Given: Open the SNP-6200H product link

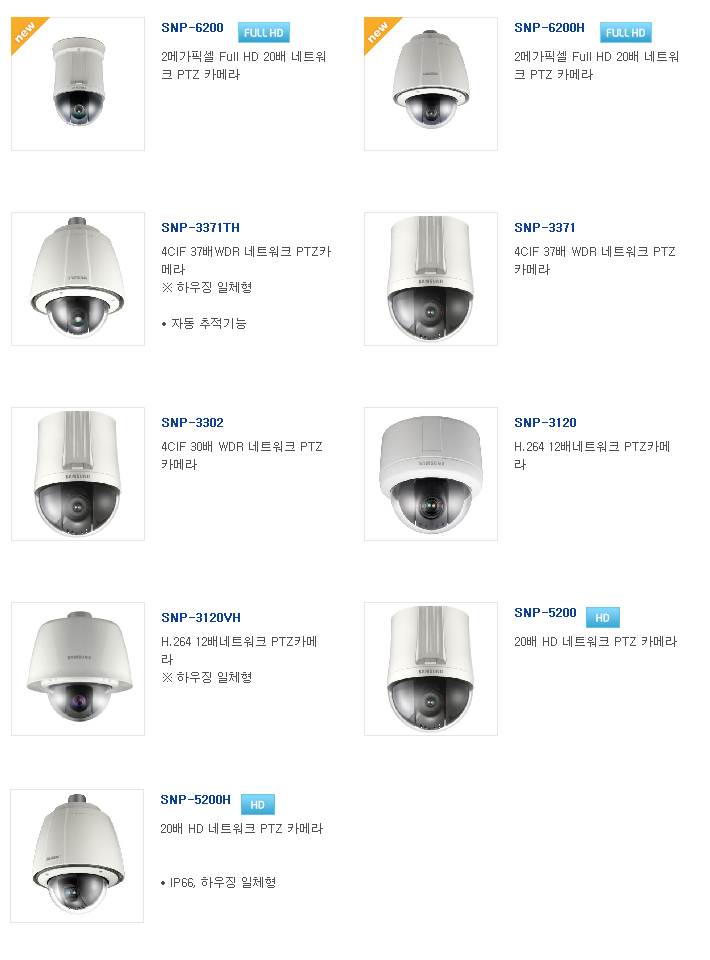Looking at the screenshot, I should (x=549, y=28).
